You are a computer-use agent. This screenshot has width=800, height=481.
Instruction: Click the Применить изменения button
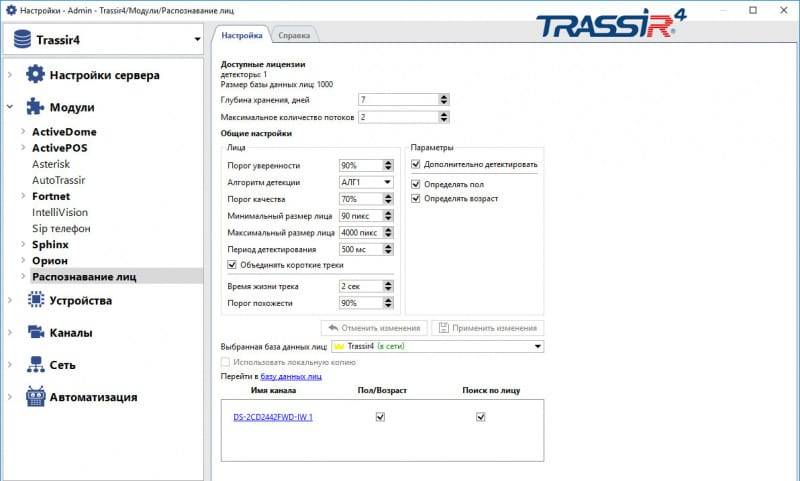click(x=487, y=328)
